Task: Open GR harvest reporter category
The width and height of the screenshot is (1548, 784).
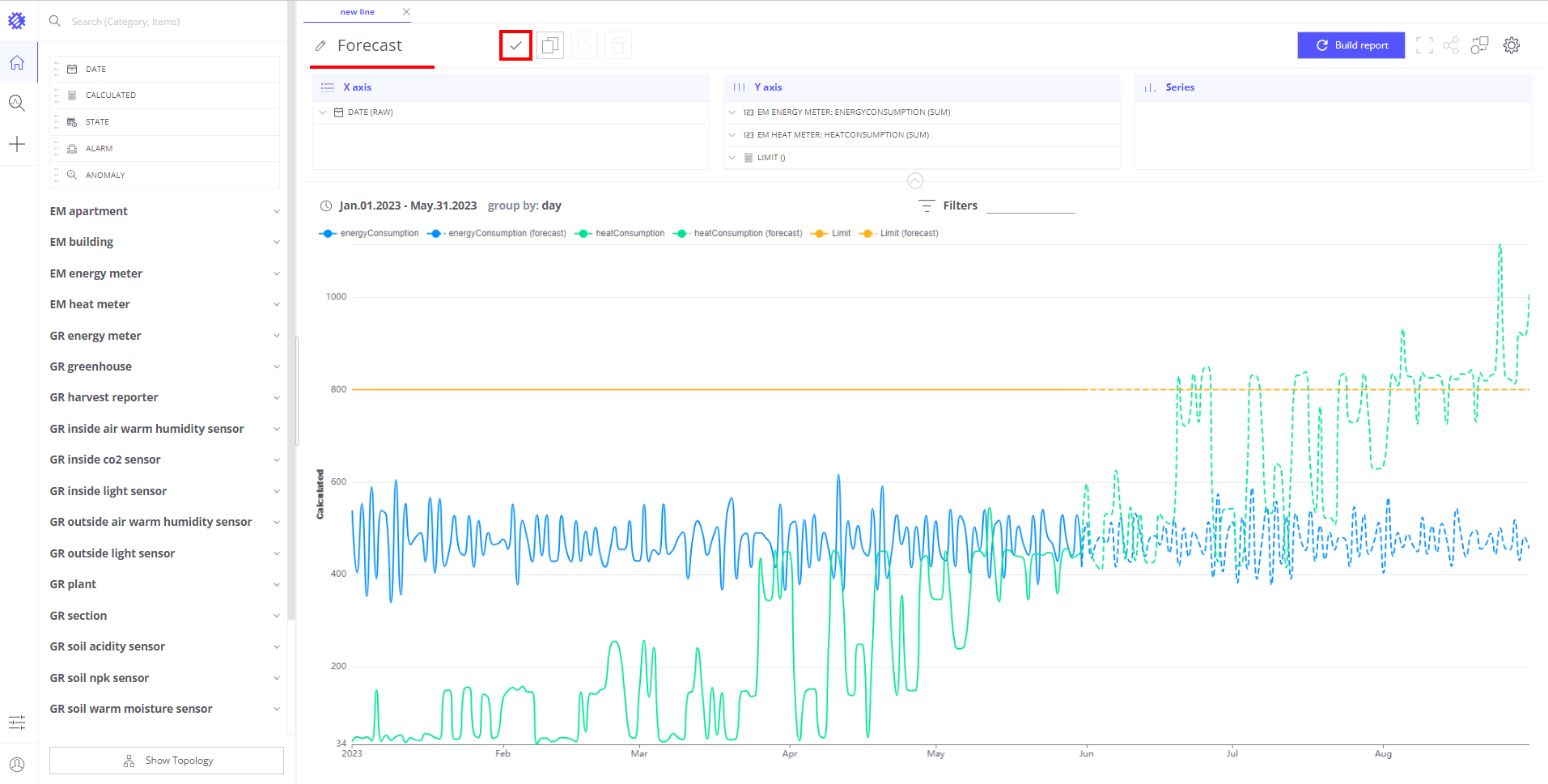Action: coord(164,397)
